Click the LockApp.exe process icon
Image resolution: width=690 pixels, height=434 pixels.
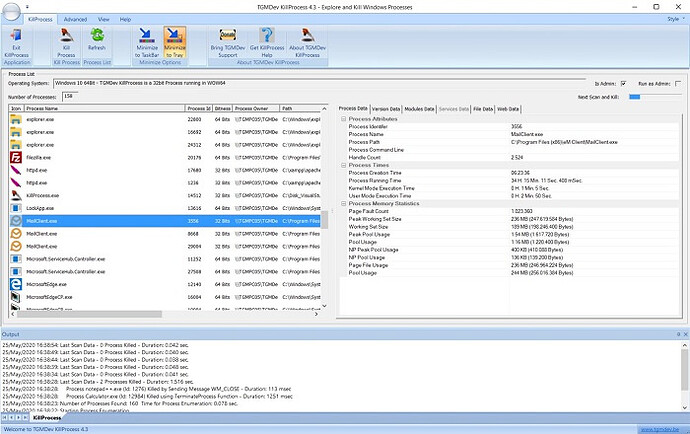click(x=16, y=208)
